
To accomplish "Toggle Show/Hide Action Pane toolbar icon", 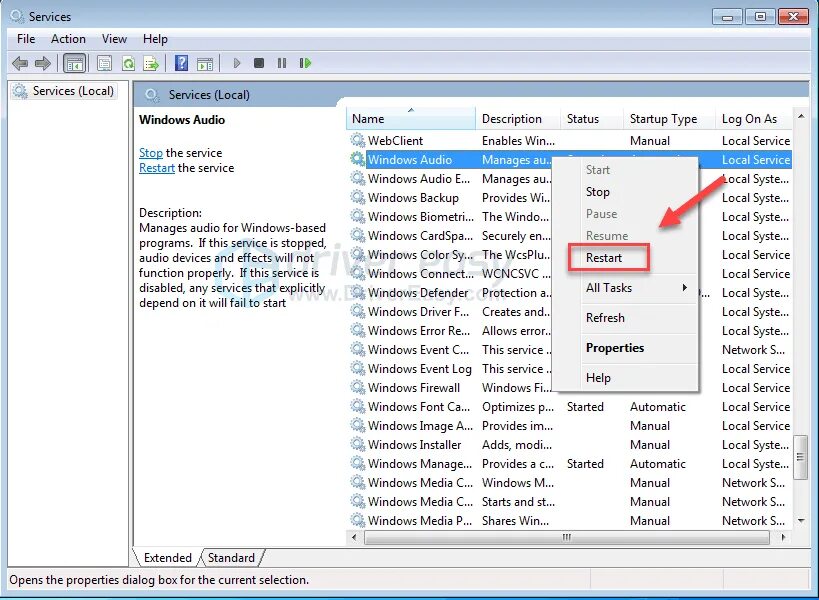I will [205, 64].
